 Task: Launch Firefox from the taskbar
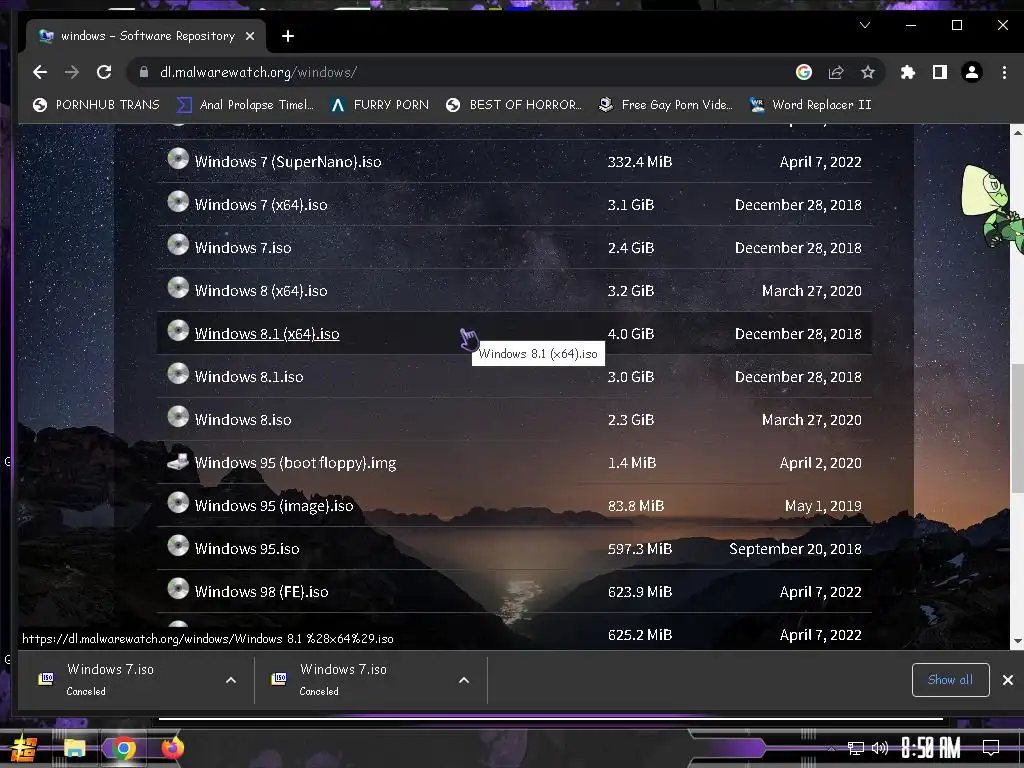(172, 748)
